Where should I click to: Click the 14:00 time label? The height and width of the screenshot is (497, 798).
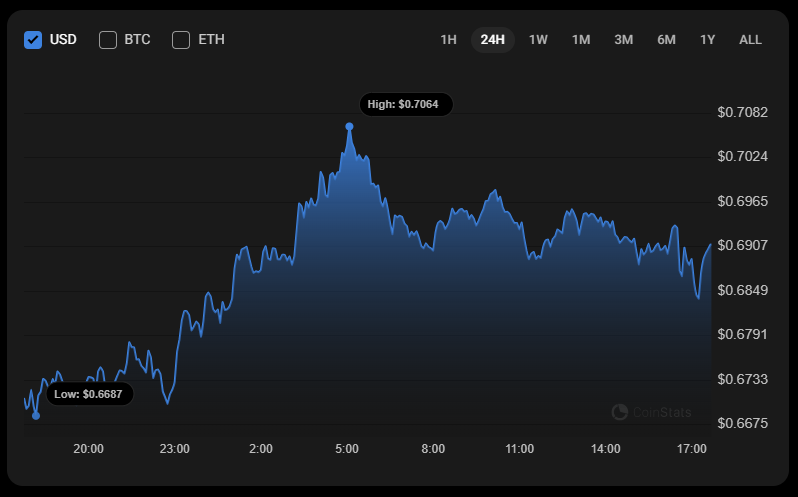606,449
